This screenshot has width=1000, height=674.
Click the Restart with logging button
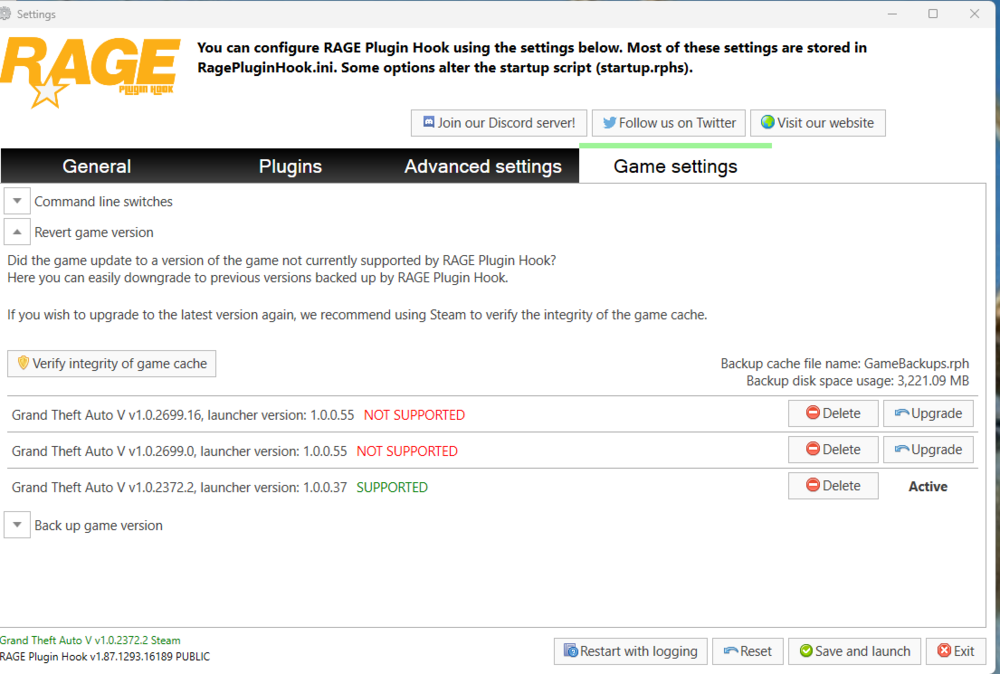(x=631, y=651)
